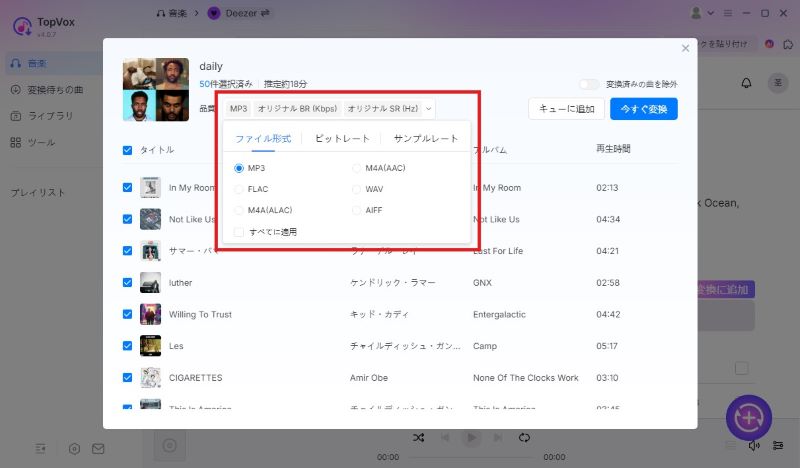Uncheck the luther track checkbox
The image size is (800, 468).
click(x=128, y=282)
